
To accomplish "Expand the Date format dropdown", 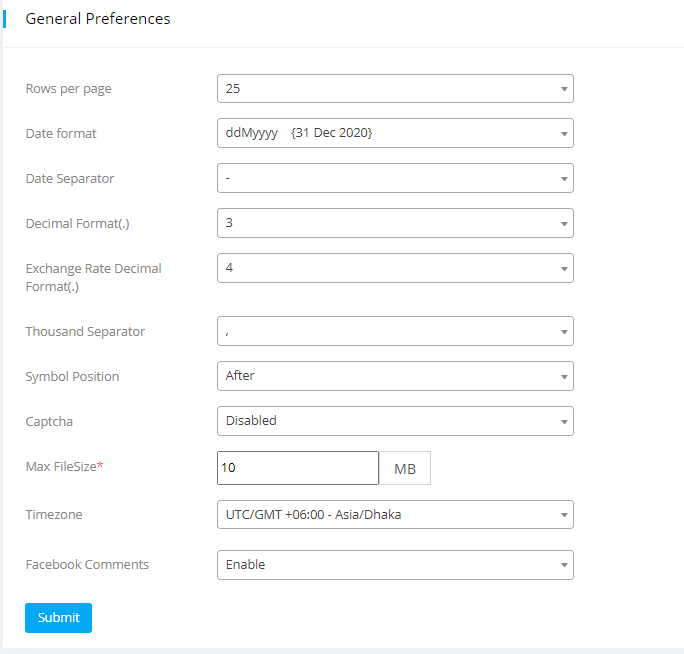I will [x=395, y=133].
